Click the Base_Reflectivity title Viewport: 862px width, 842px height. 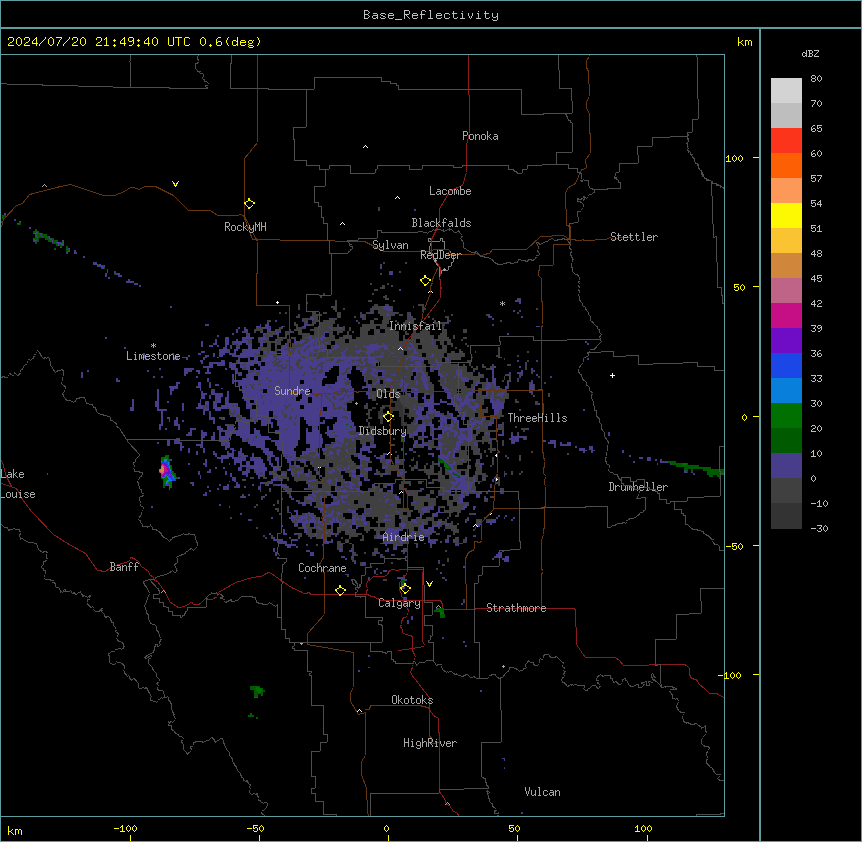click(x=431, y=15)
